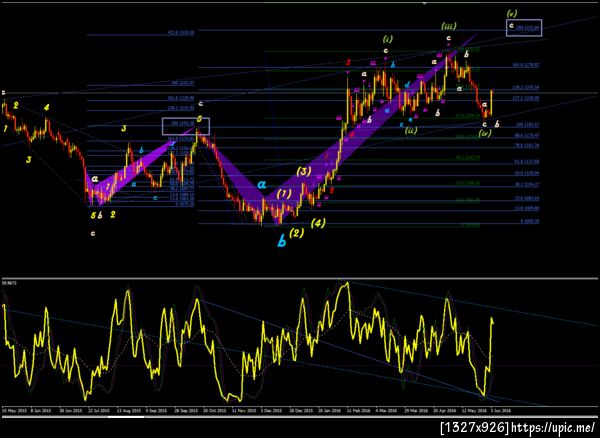Click the horizontal scrollbar thumb below the dates

point(126,417)
